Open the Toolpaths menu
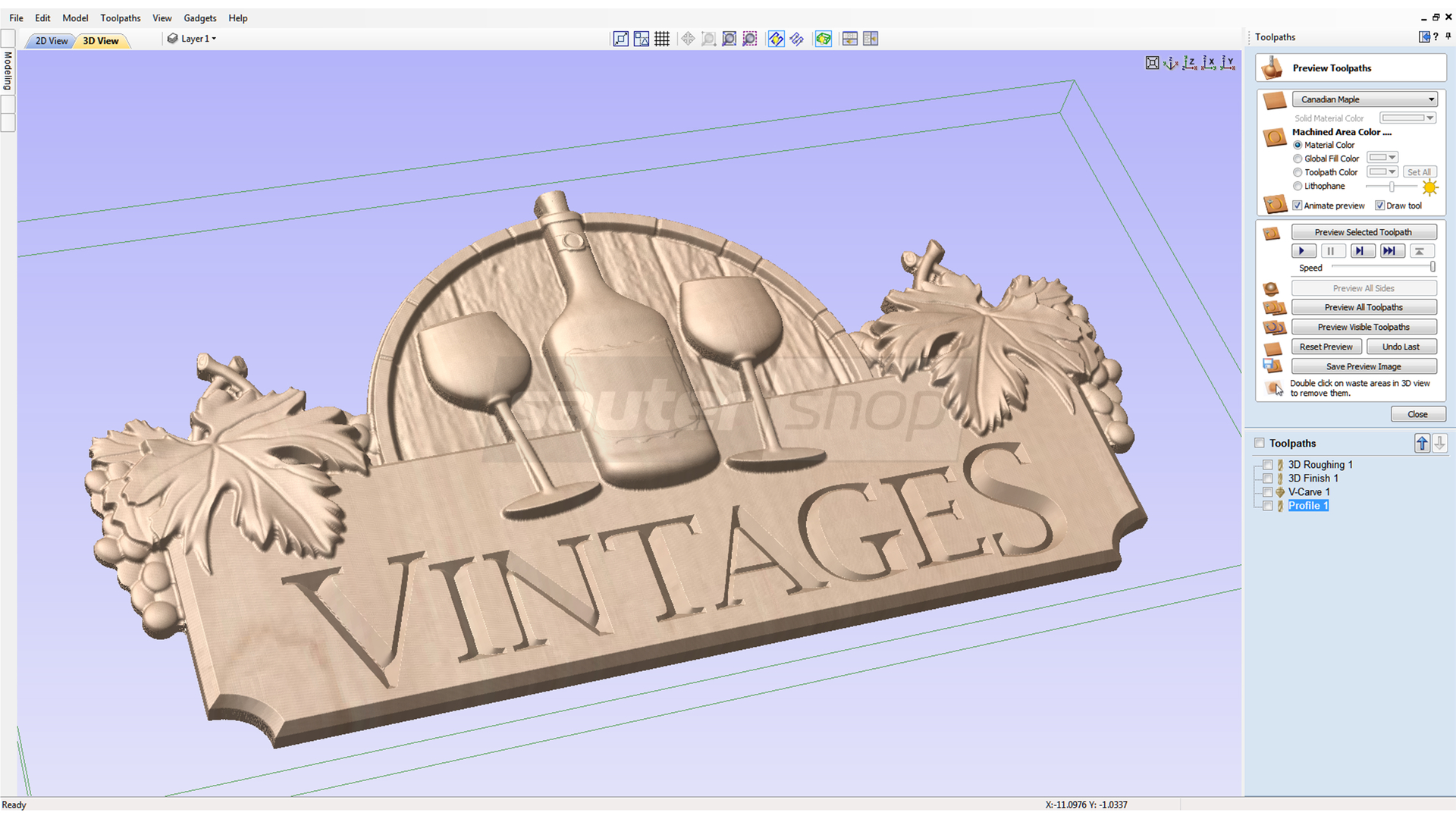The width and height of the screenshot is (1456, 819). [120, 17]
